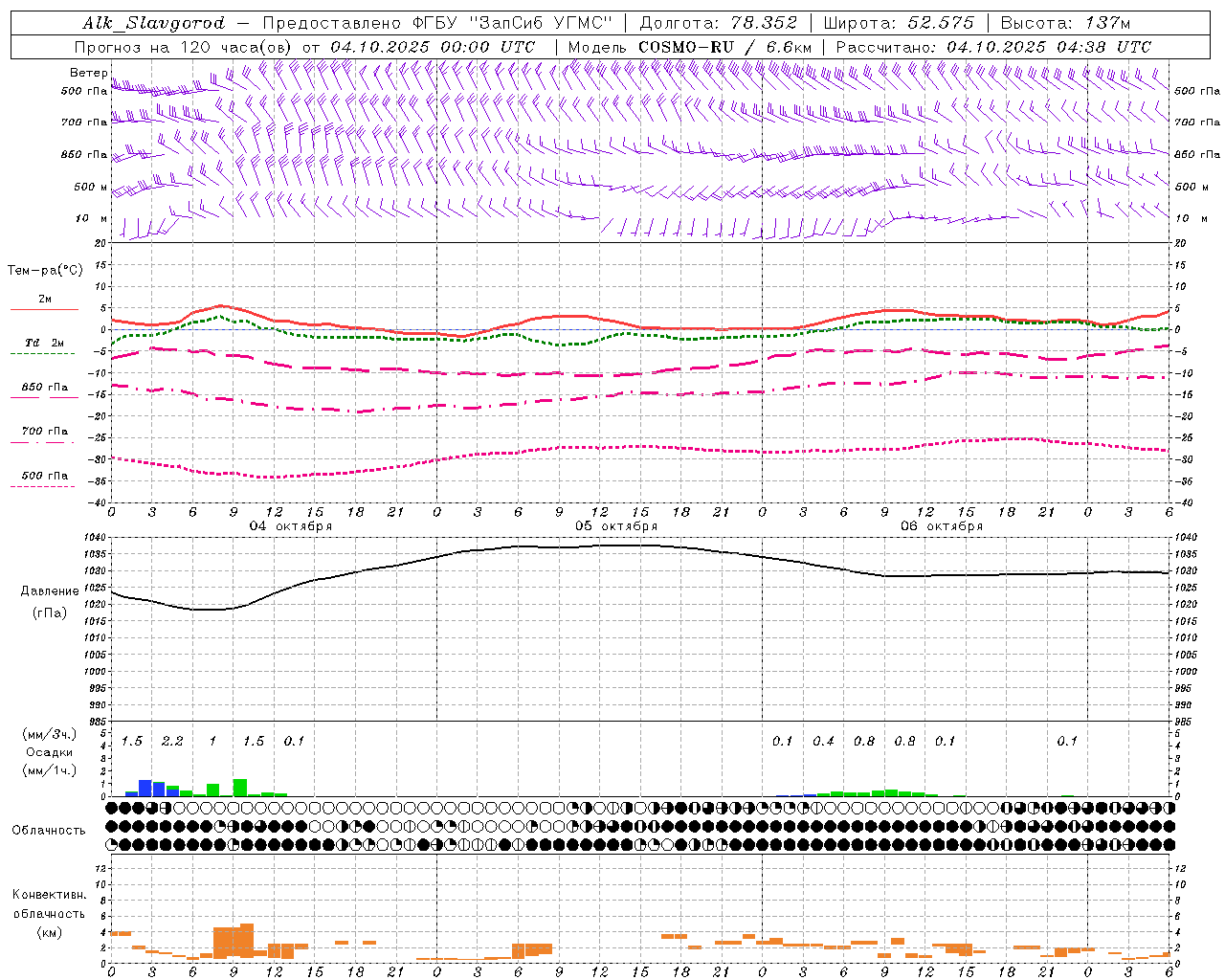Click the Давление pressure panel label
The image size is (1225, 980).
tap(50, 590)
